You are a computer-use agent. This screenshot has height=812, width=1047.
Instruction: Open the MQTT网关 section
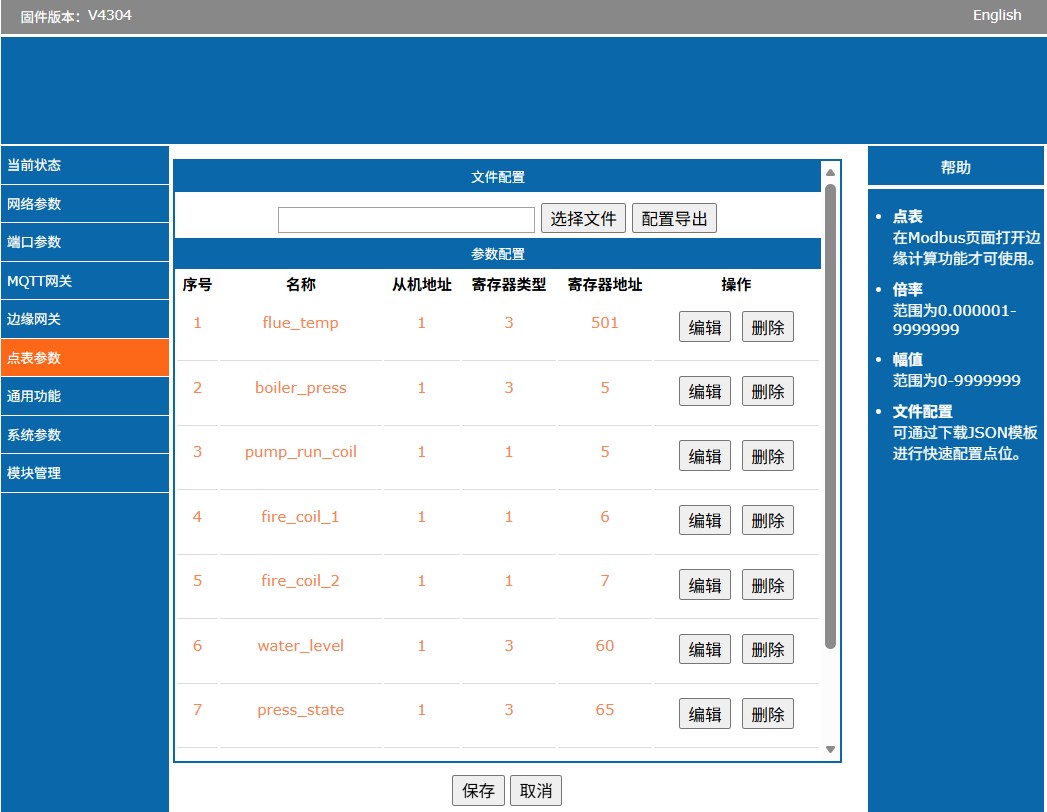click(x=84, y=281)
